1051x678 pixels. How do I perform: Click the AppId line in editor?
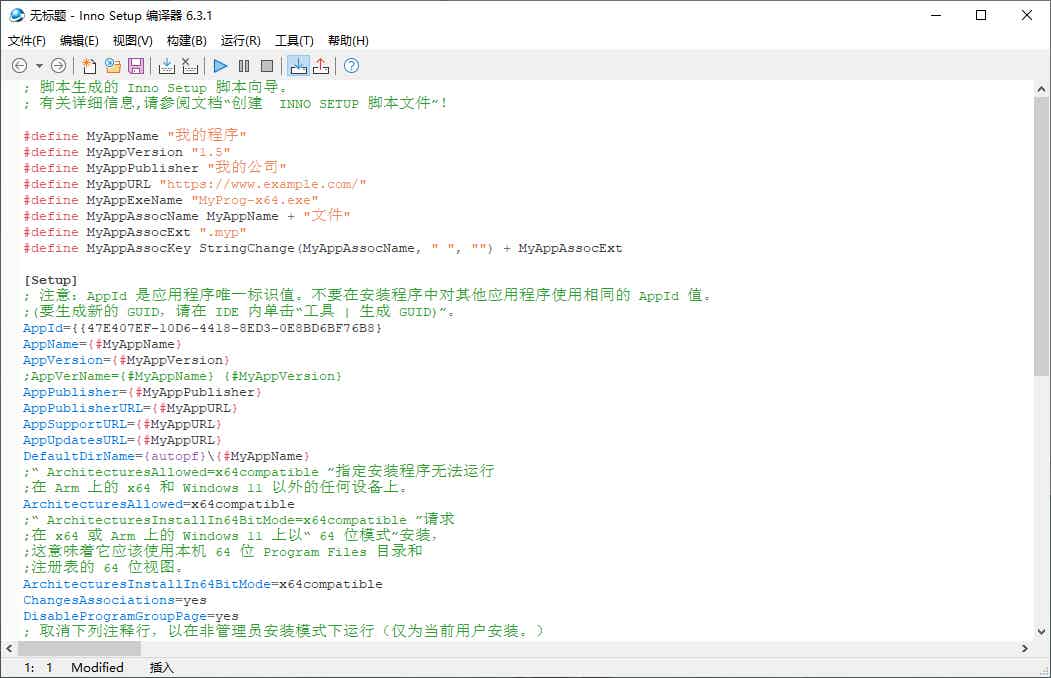tap(202, 328)
